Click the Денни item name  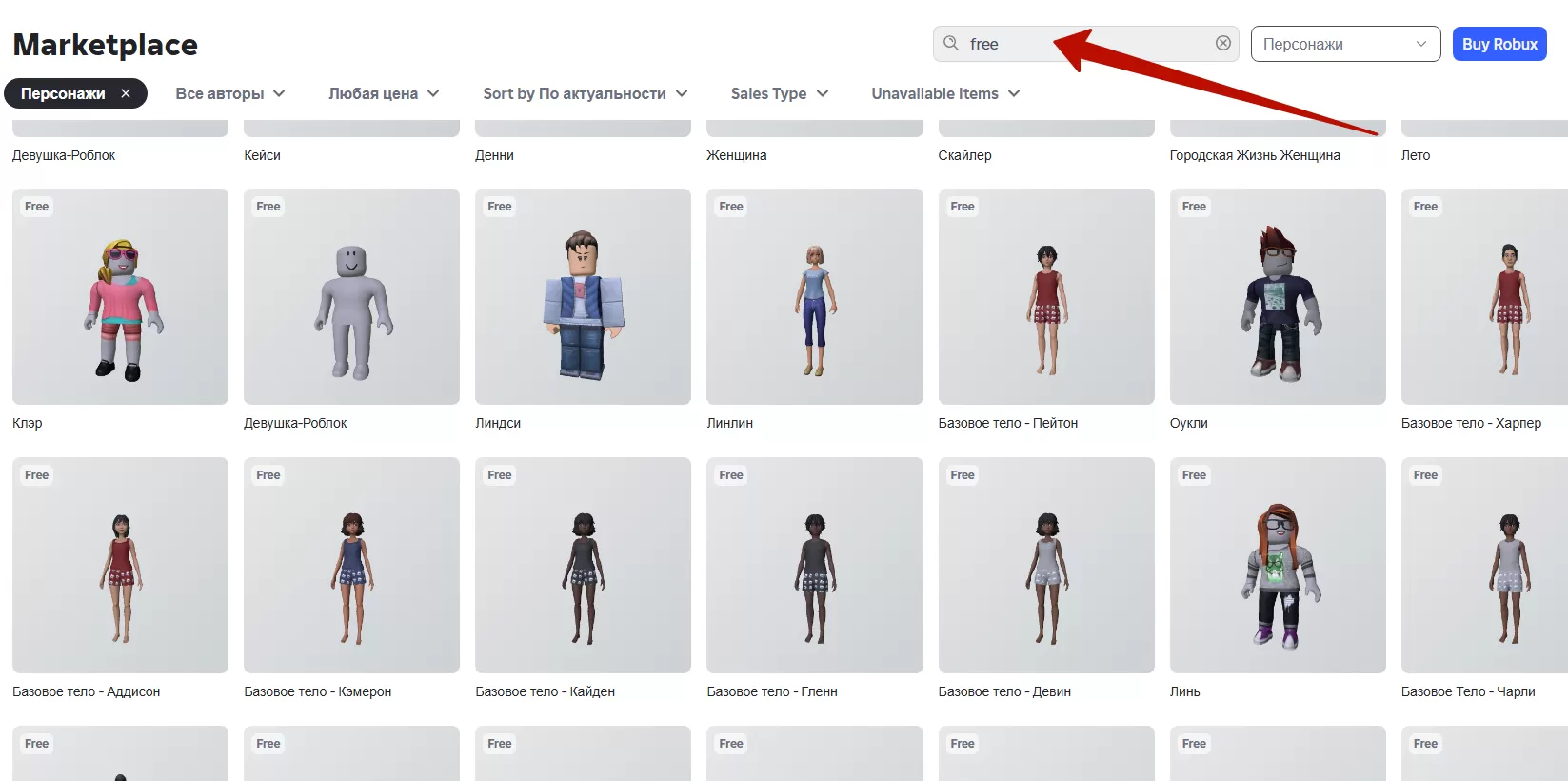[494, 155]
